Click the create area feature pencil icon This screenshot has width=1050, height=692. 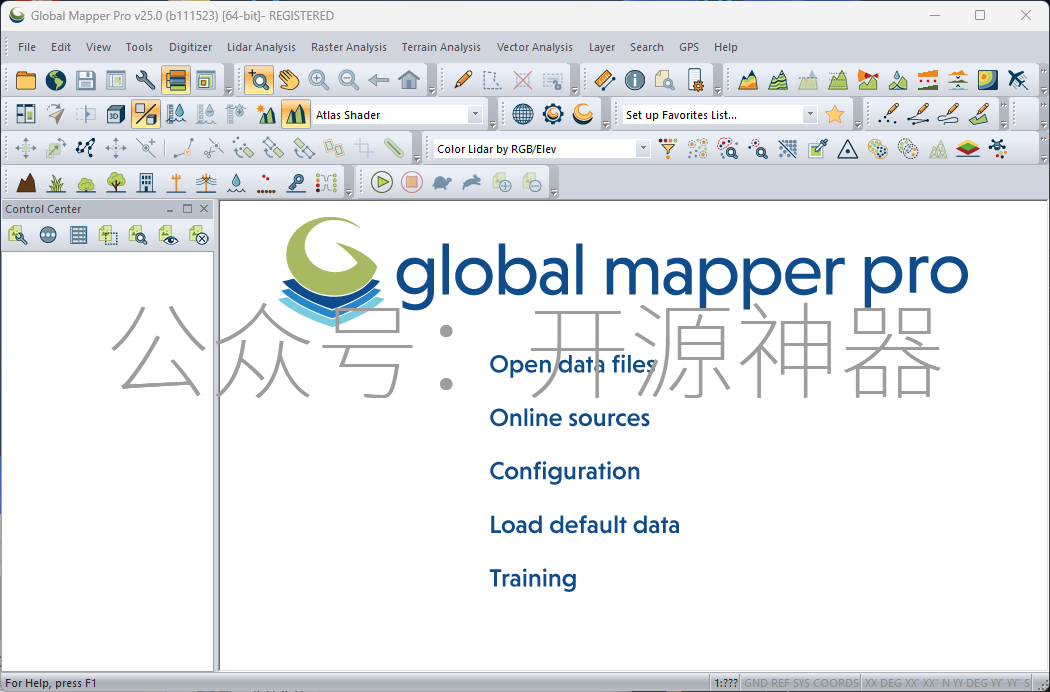[x=979, y=115]
